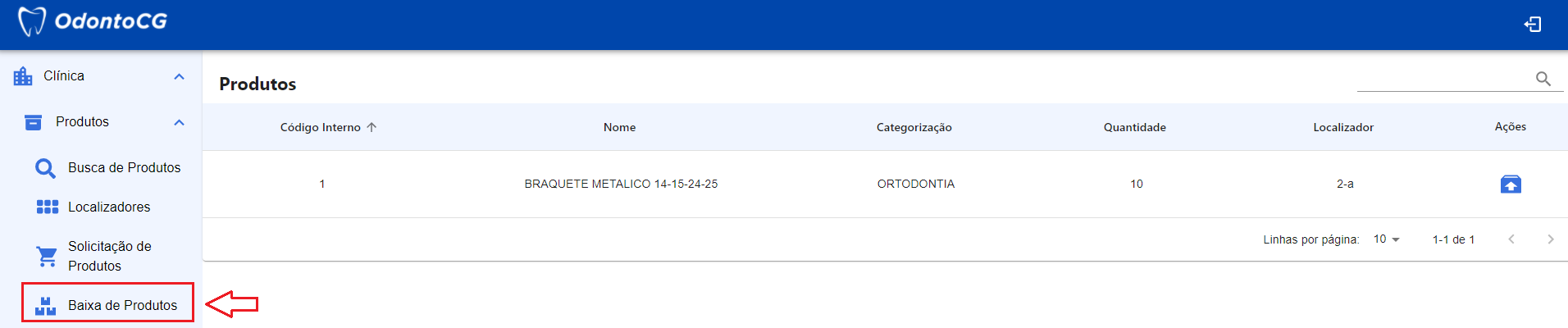This screenshot has height=328, width=1568.
Task: Click the Busca de Produtos magnifier icon
Action: click(x=46, y=168)
